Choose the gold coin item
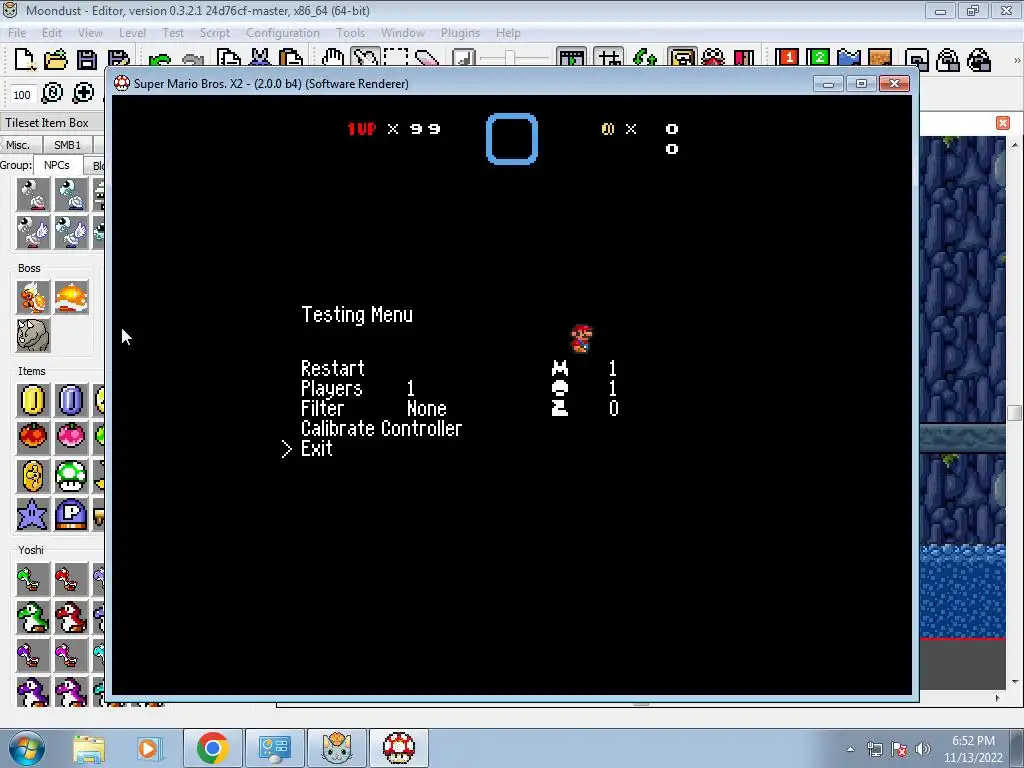Image resolution: width=1024 pixels, height=768 pixels. [33, 400]
